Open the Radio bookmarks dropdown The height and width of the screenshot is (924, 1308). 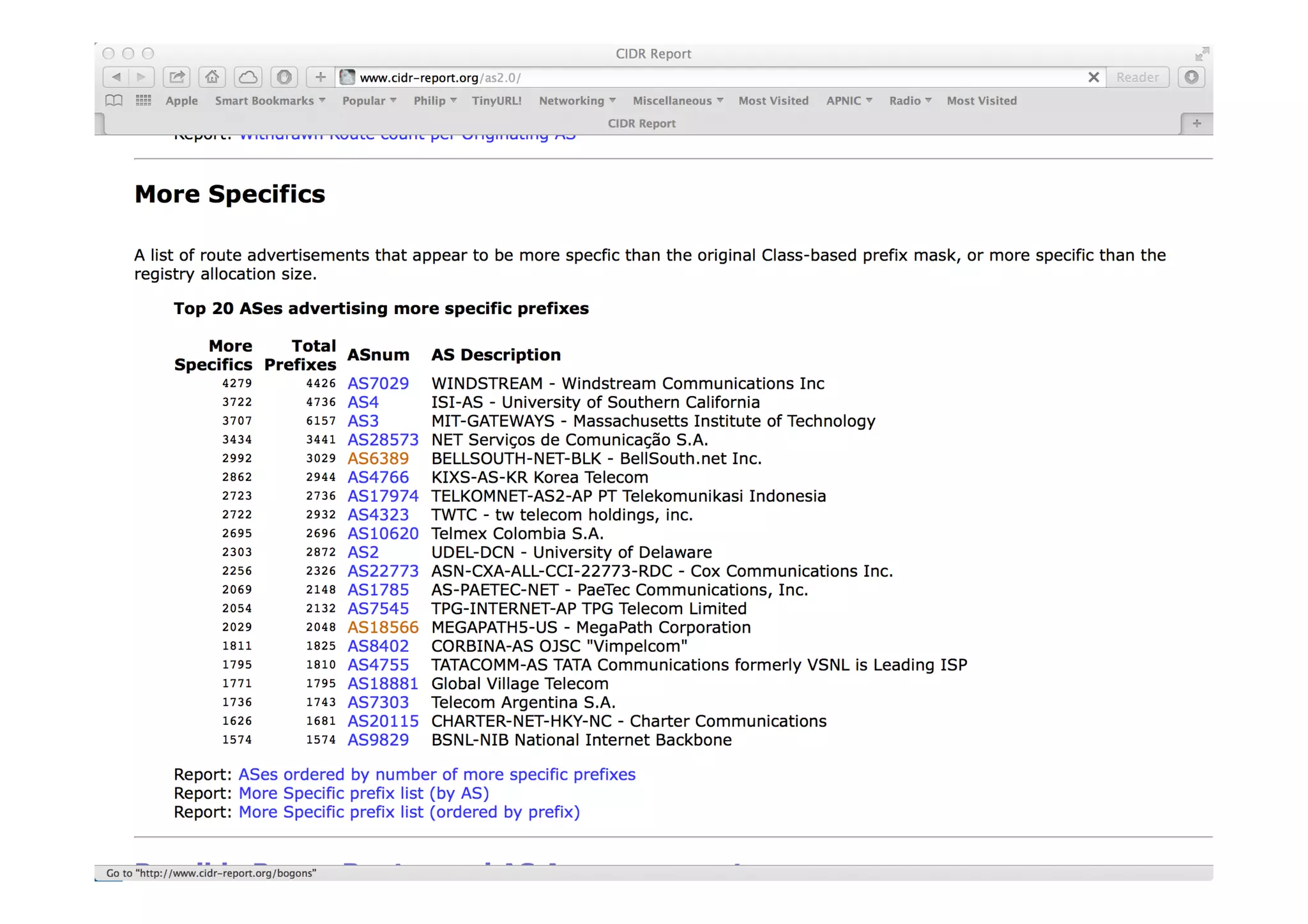(909, 101)
